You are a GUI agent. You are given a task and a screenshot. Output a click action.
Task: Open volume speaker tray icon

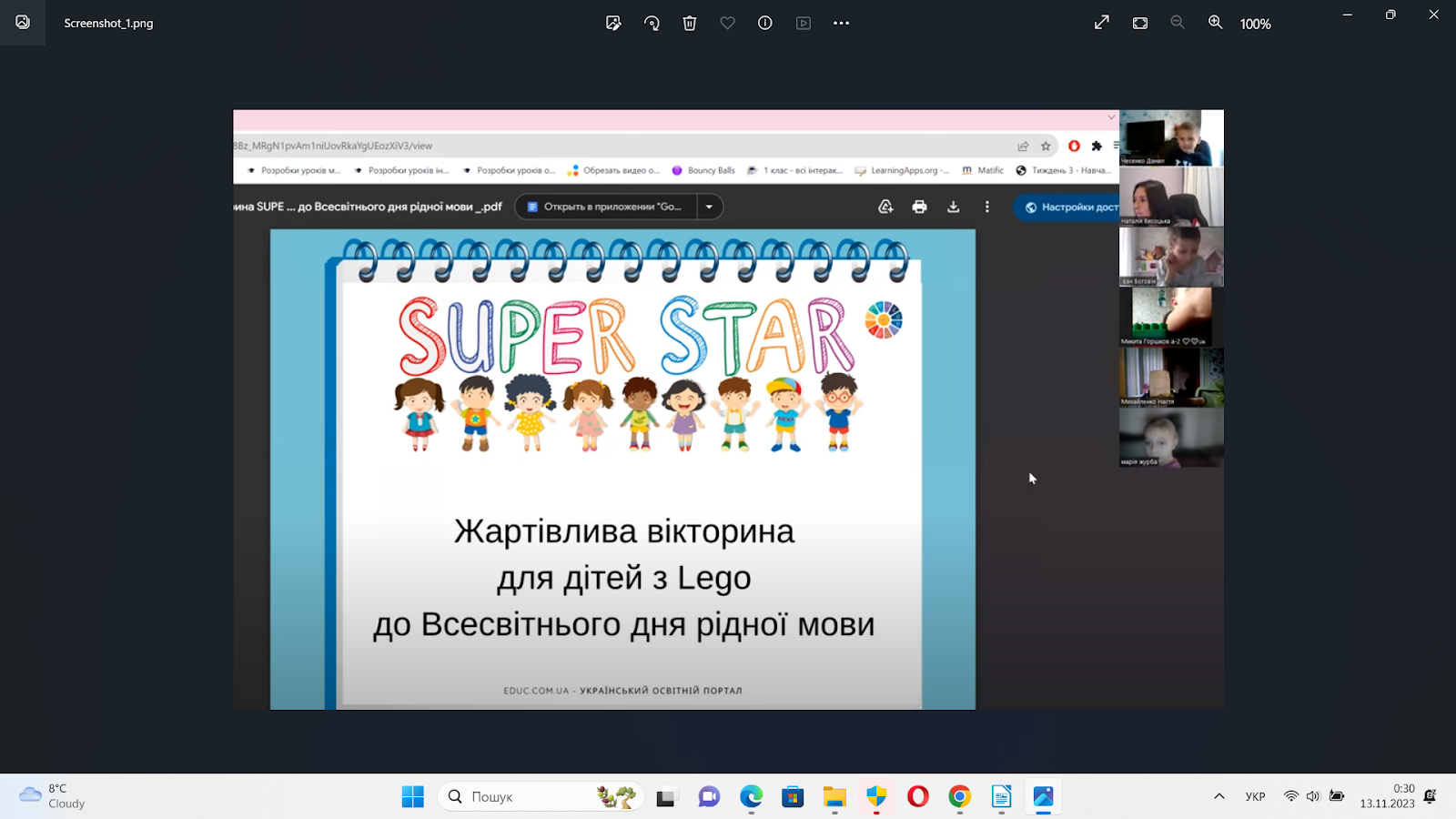1313,796
